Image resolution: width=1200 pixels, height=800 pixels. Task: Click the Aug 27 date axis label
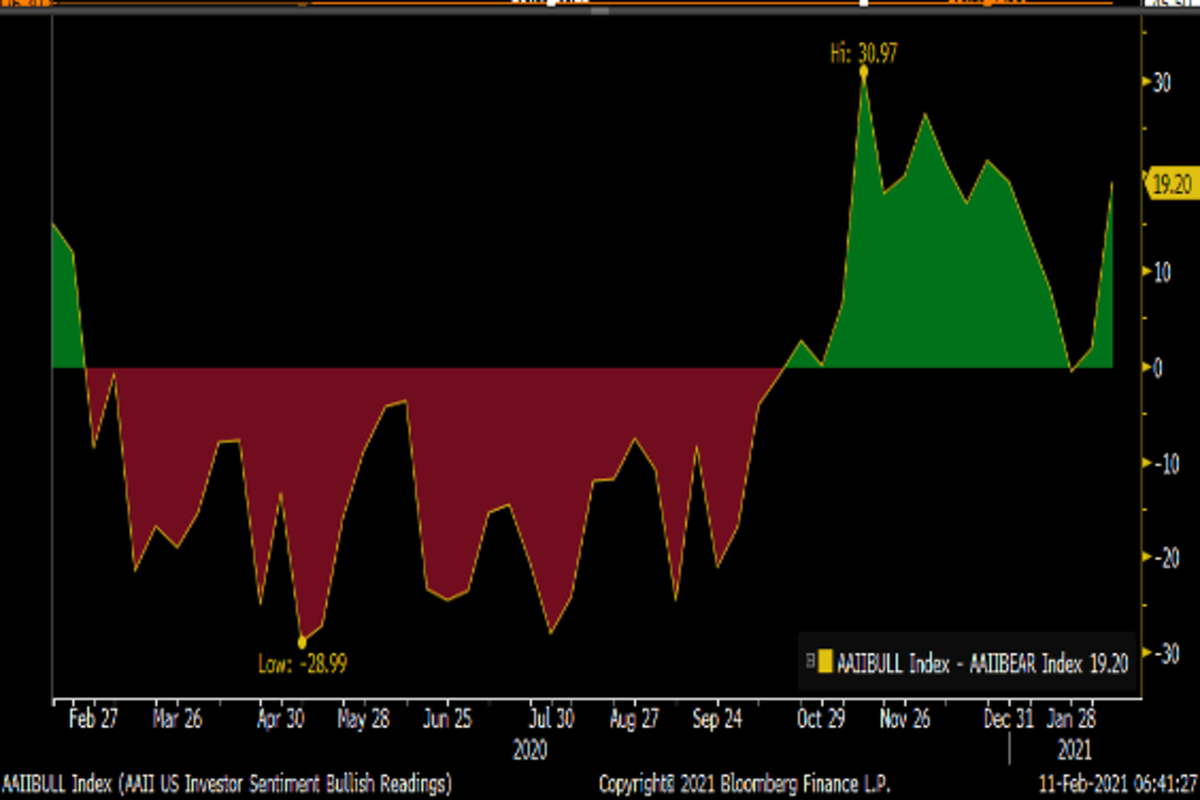pos(633,719)
